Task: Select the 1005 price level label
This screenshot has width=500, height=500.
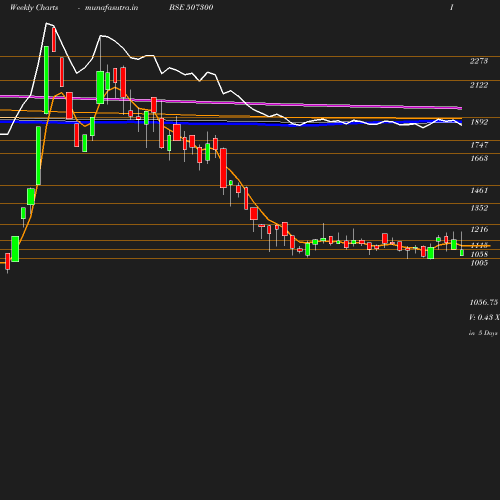Action: point(479,263)
